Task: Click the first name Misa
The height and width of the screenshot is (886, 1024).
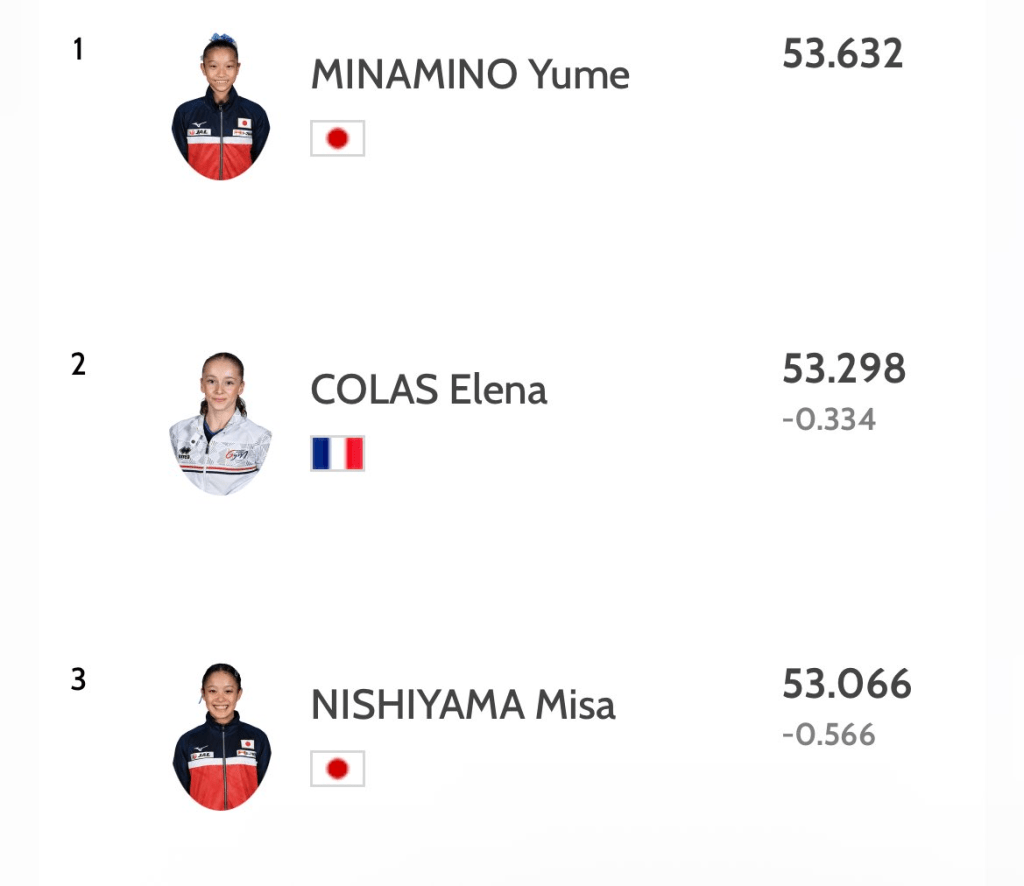Action: coord(575,705)
